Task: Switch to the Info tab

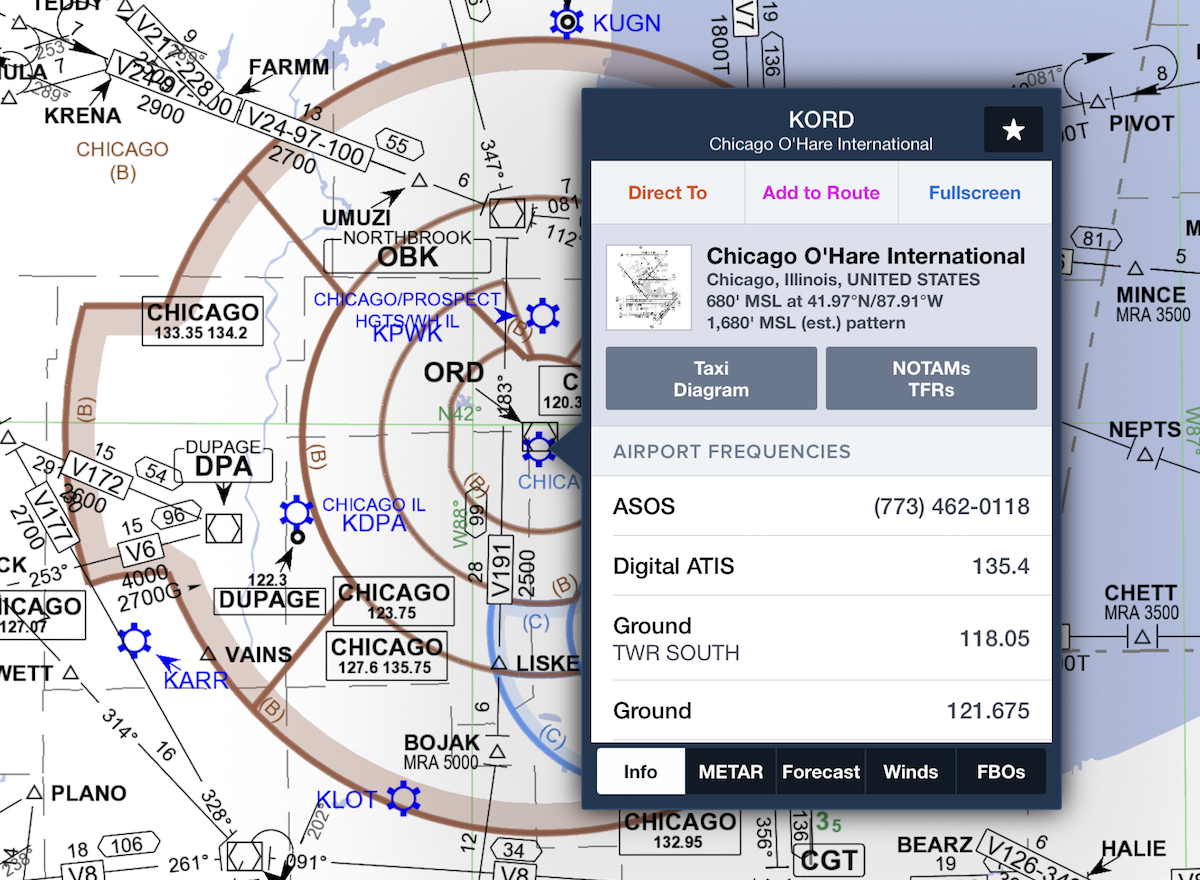Action: pyautogui.click(x=640, y=772)
